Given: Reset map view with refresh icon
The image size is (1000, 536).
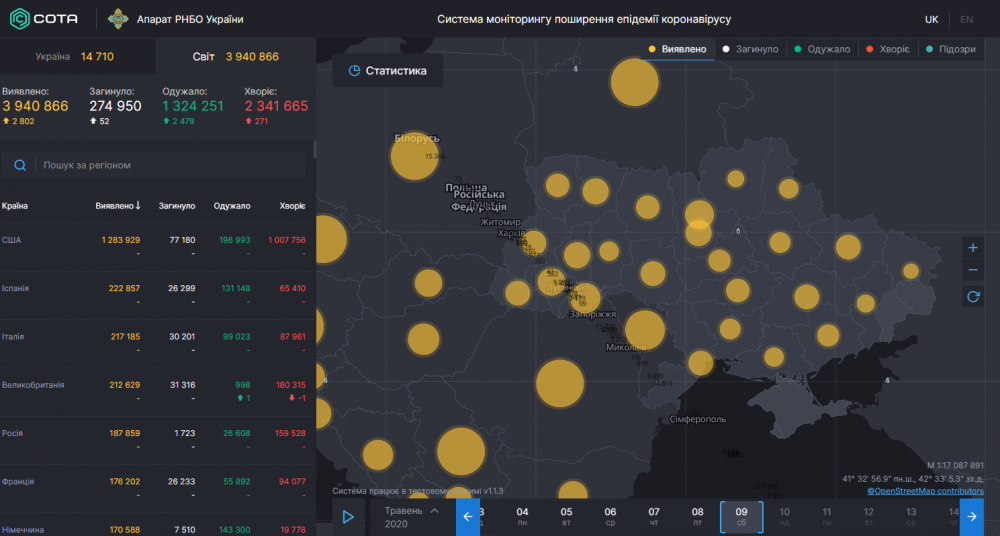Looking at the screenshot, I should tap(973, 296).
